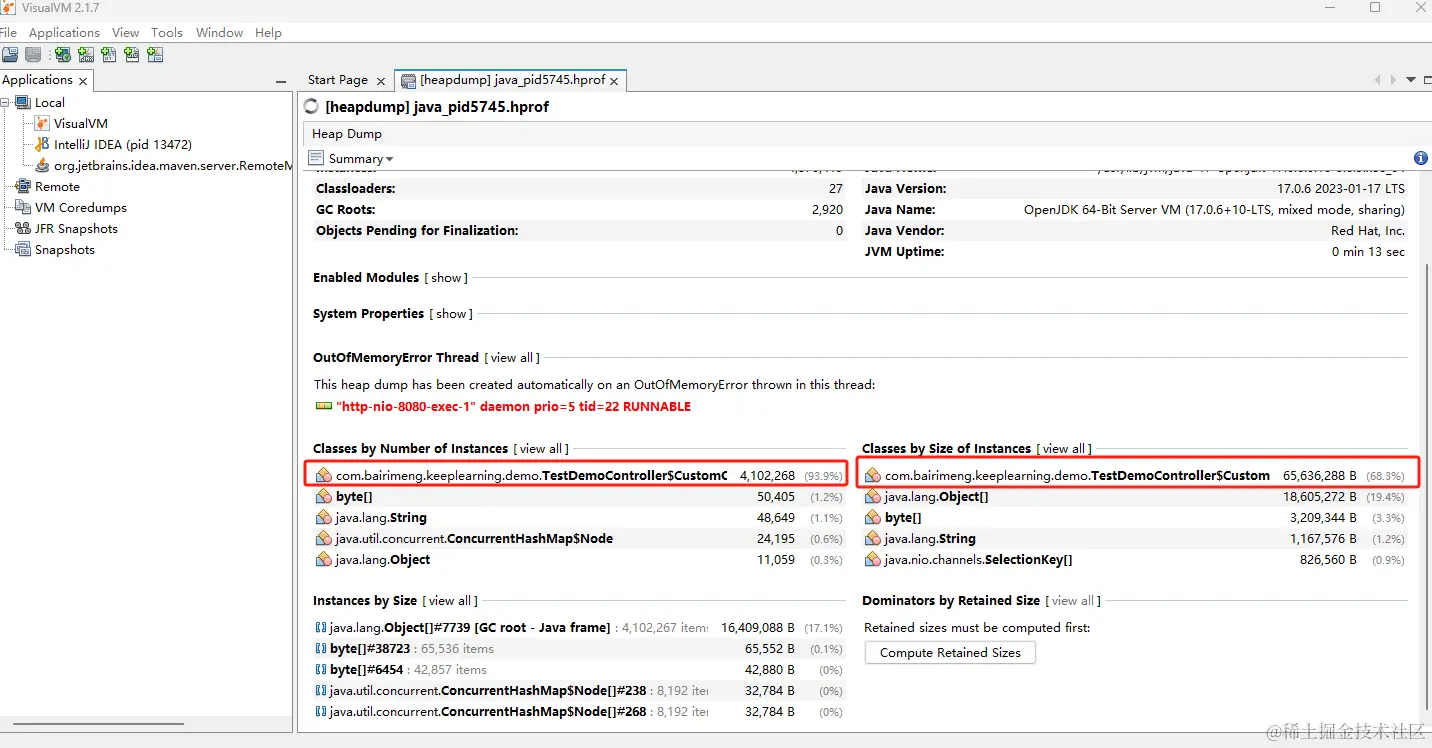Select the org.jetbrains.idea.maven.server application

coord(173,165)
